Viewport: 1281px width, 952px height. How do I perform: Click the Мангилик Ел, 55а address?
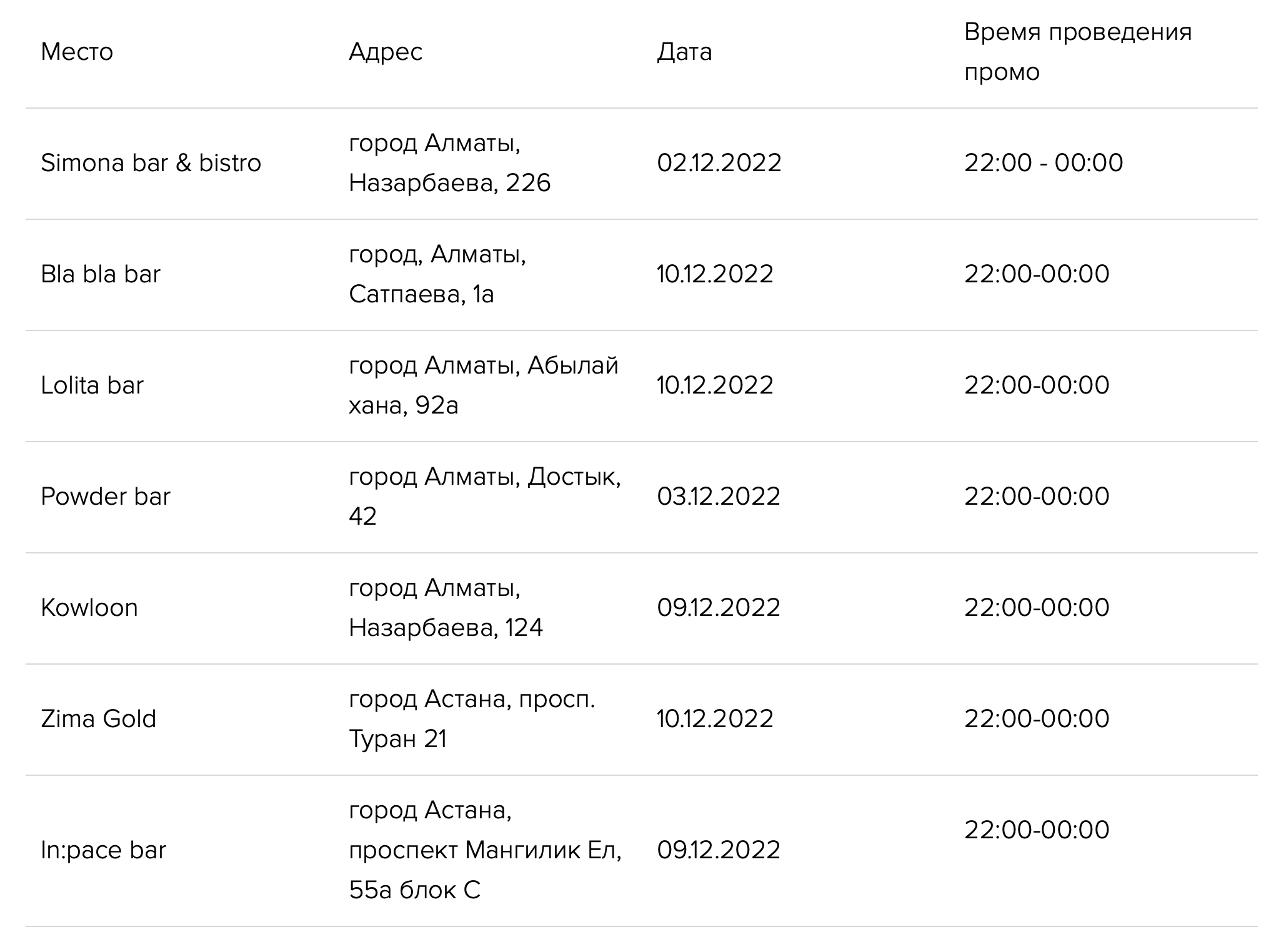(485, 850)
